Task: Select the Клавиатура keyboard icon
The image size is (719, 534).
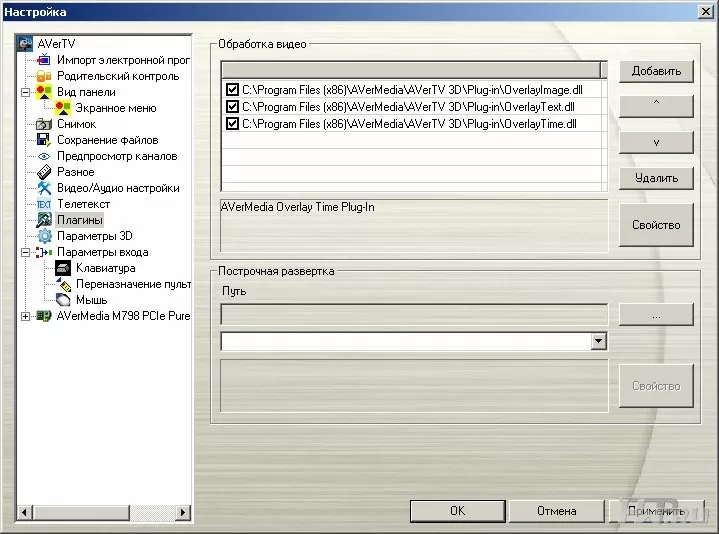Action: click(x=63, y=268)
